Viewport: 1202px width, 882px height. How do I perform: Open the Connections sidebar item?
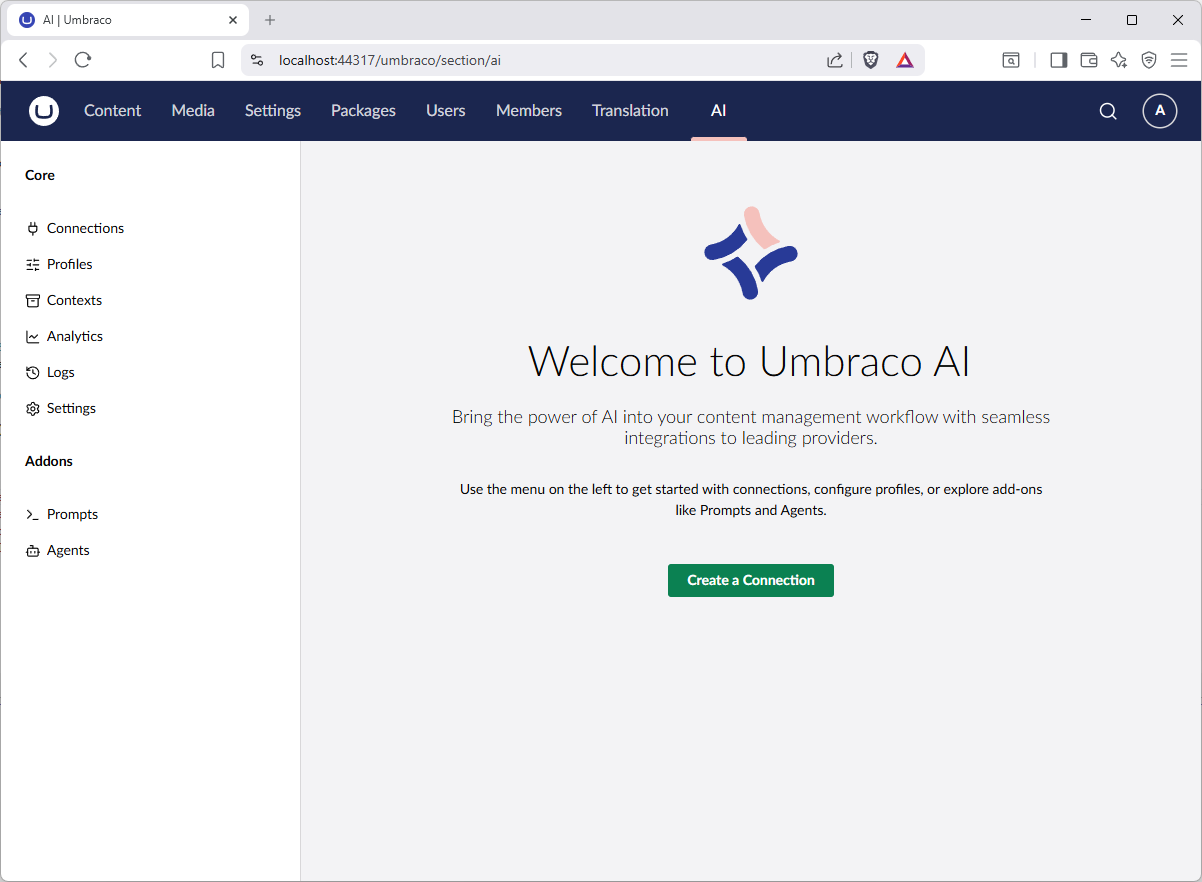[85, 228]
